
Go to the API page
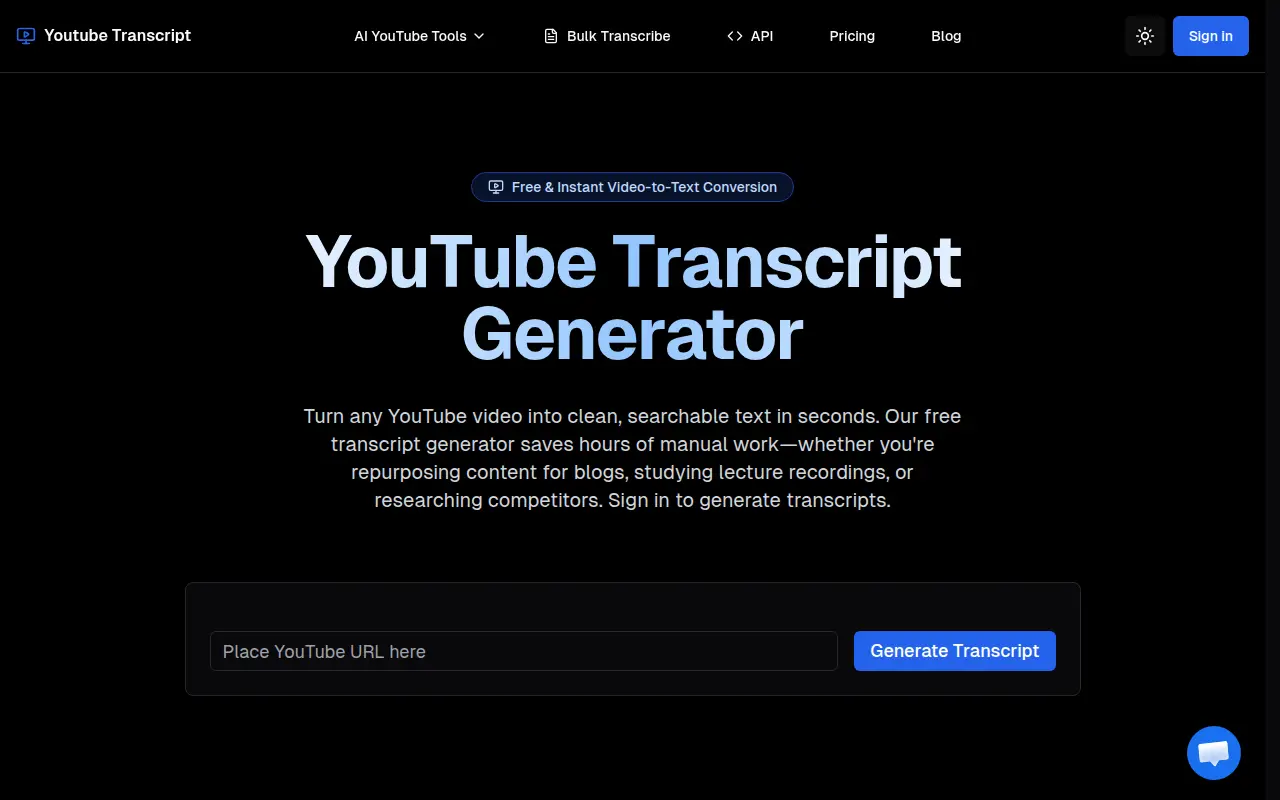point(750,36)
